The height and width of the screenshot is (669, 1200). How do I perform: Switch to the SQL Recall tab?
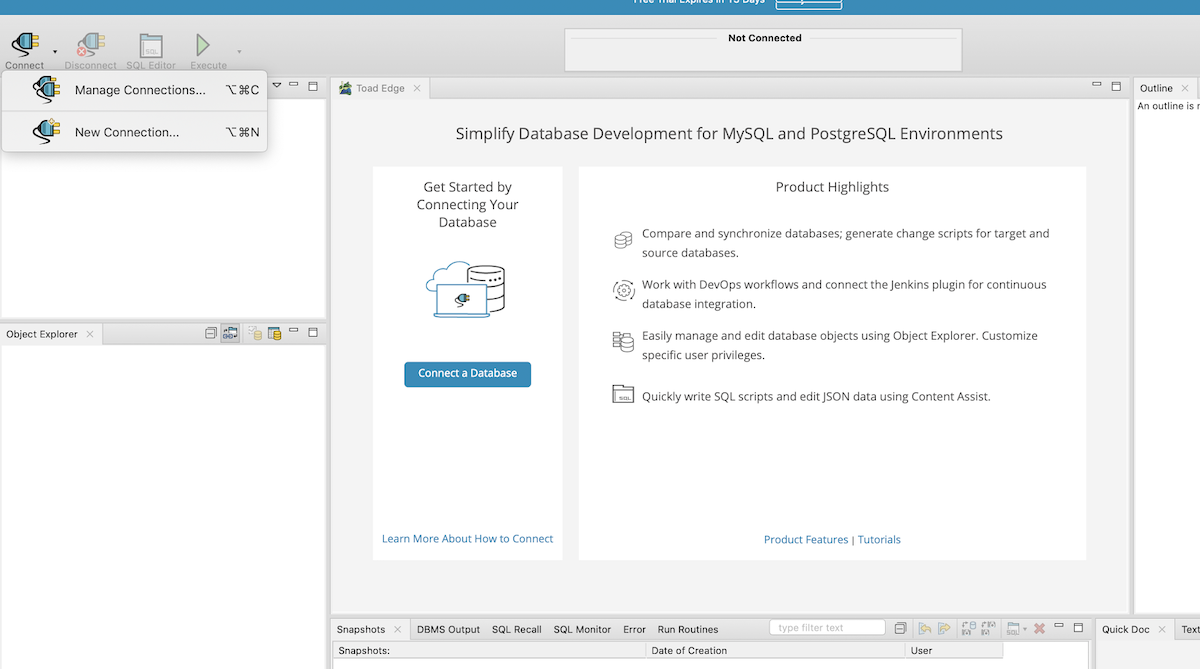[516, 629]
